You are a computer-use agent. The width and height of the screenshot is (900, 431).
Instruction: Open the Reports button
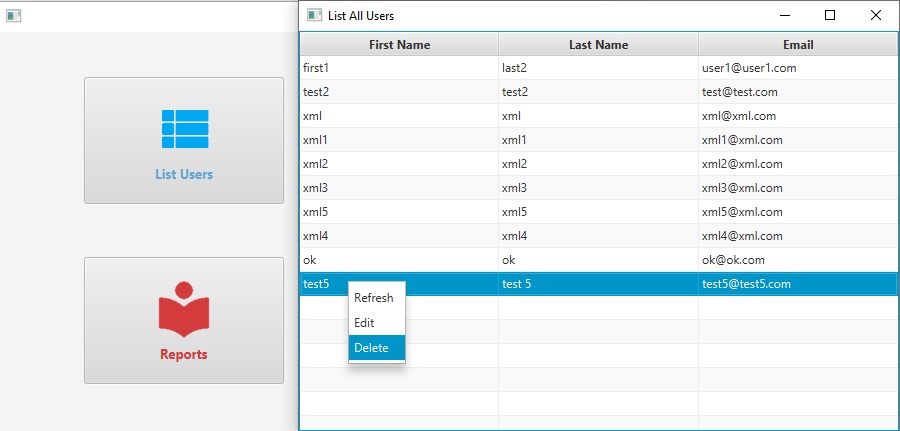pos(184,320)
